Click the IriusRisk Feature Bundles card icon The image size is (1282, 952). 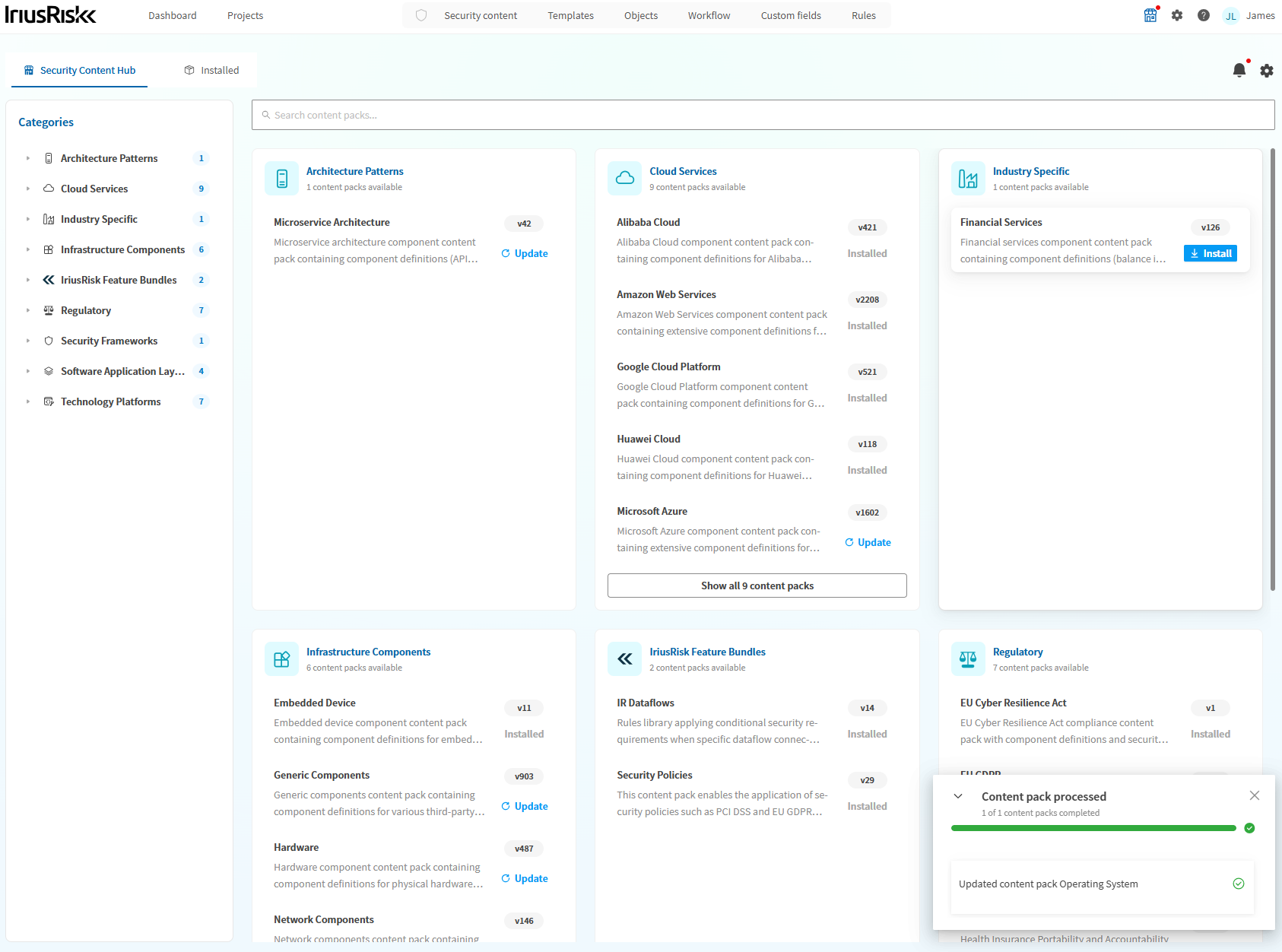[625, 659]
